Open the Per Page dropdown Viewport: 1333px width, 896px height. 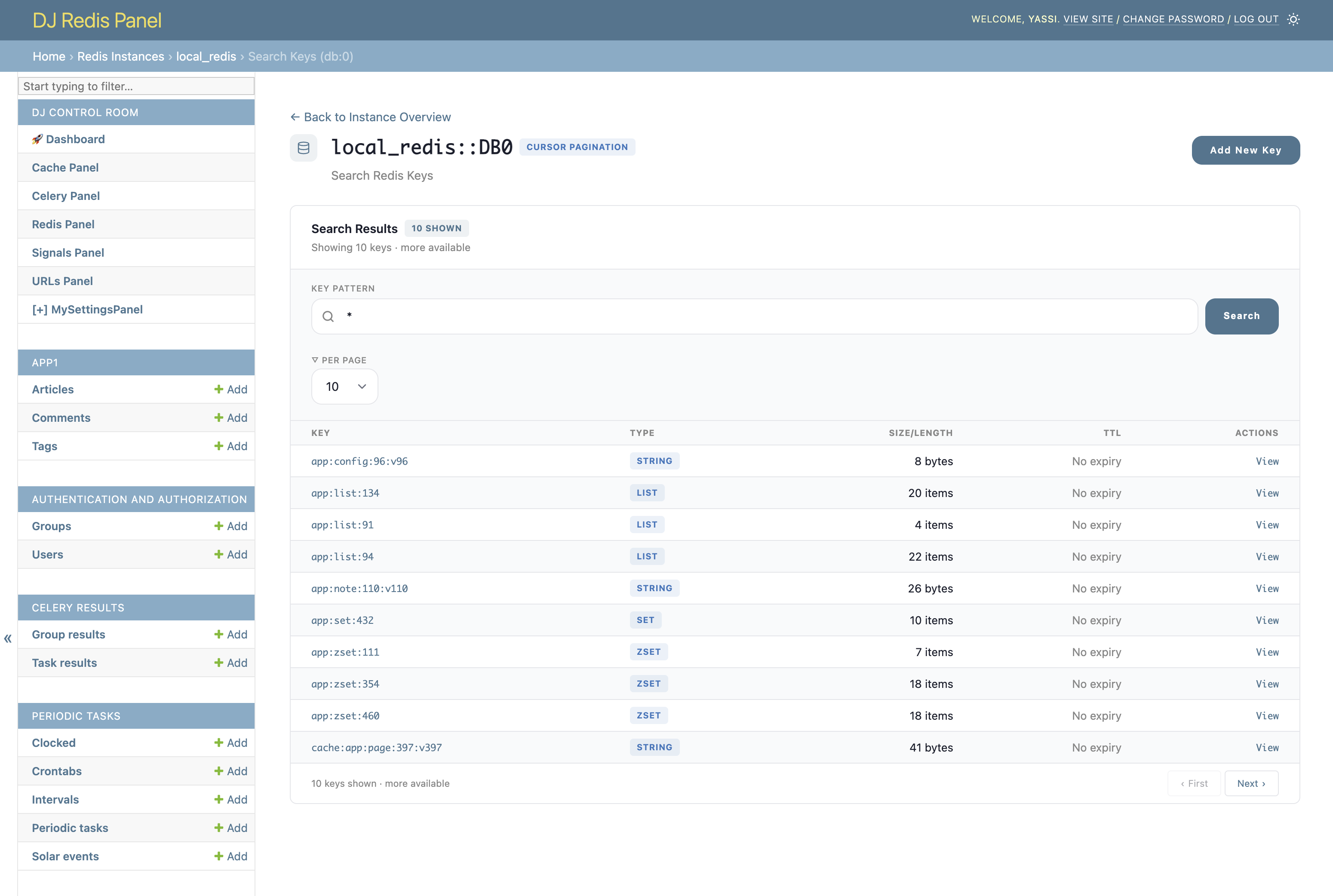pos(344,386)
